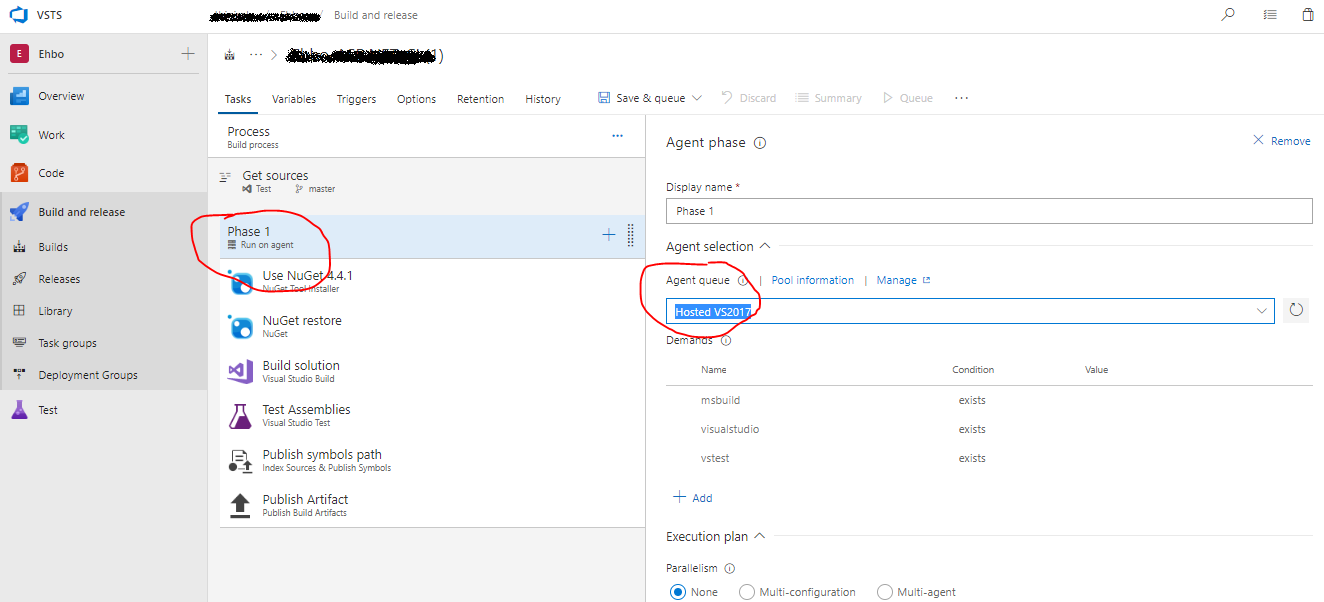The image size is (1324, 602).
Task: Click the visualstudio demand row
Action: click(x=989, y=429)
